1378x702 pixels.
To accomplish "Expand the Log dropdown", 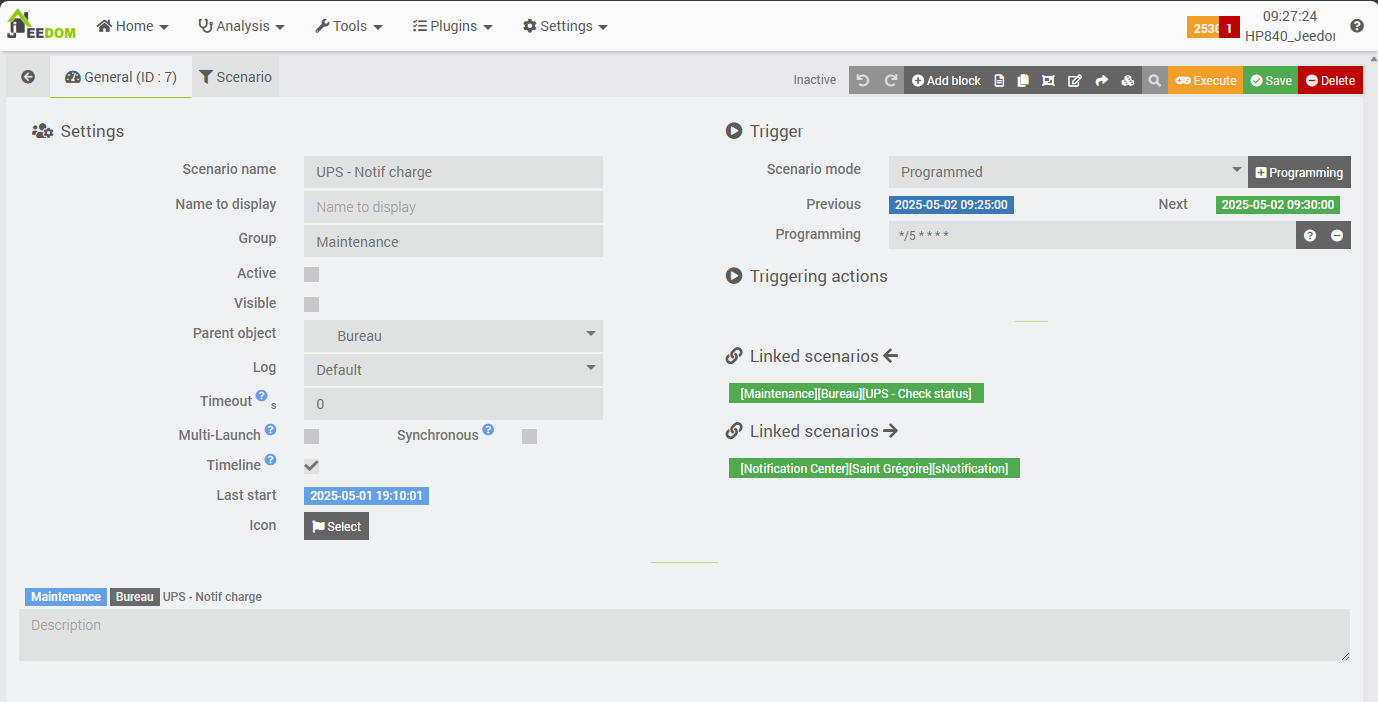I will coord(453,370).
